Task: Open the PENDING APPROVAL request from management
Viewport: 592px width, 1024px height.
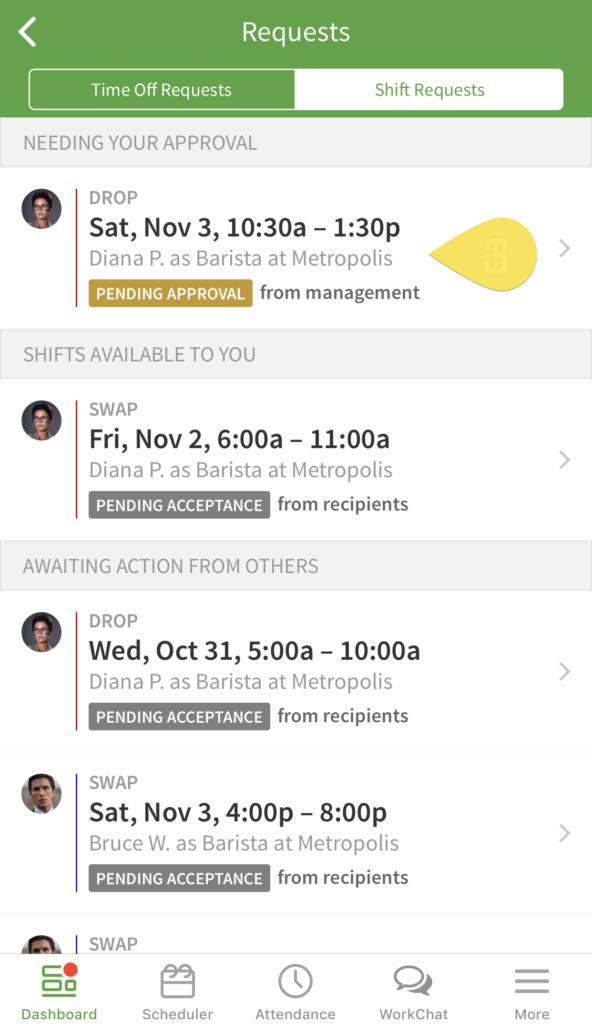Action: coord(170,293)
